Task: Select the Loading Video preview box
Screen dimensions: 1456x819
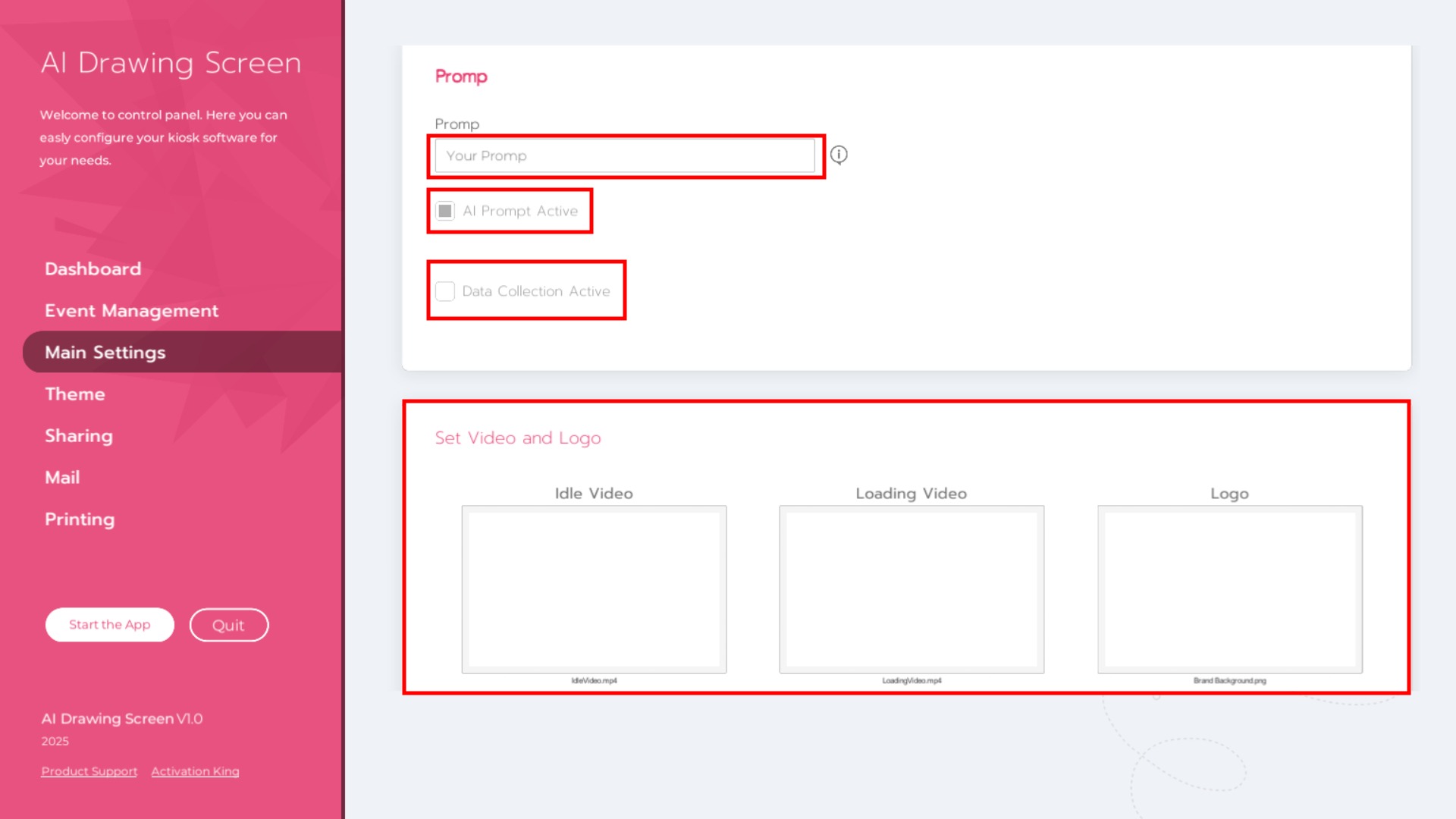Action: 912,589
